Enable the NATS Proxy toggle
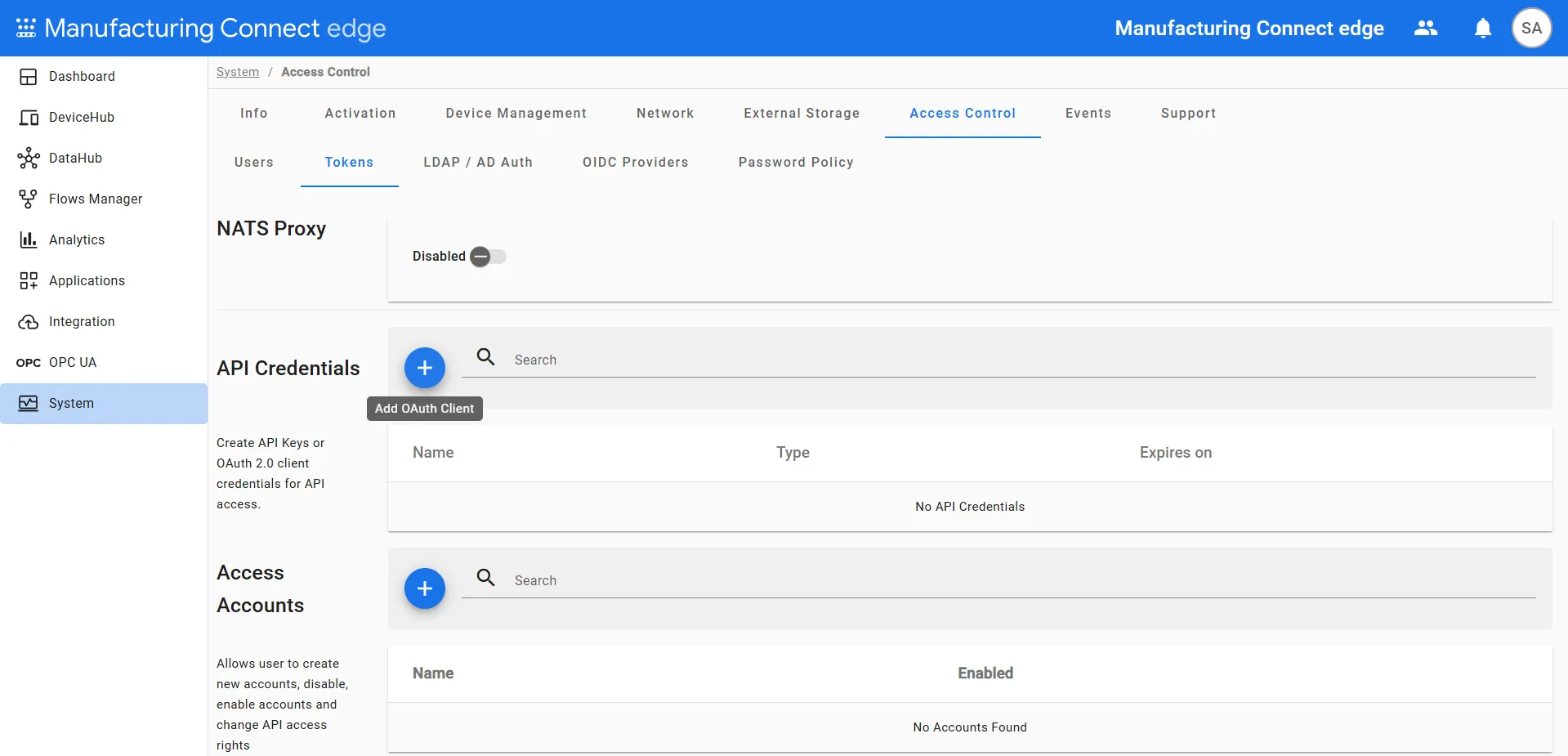The height and width of the screenshot is (756, 1568). coord(489,257)
